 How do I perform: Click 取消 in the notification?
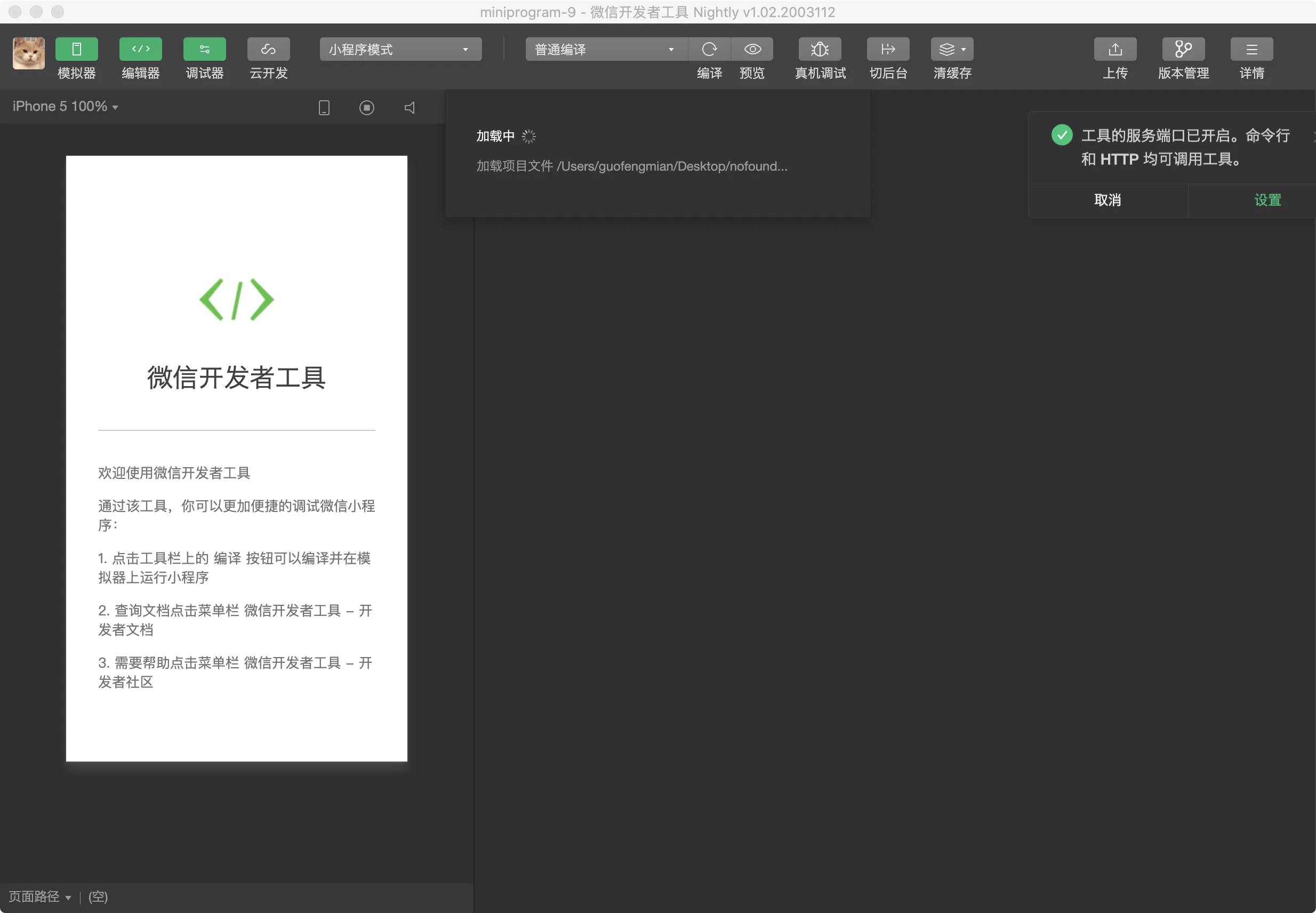tap(1108, 200)
